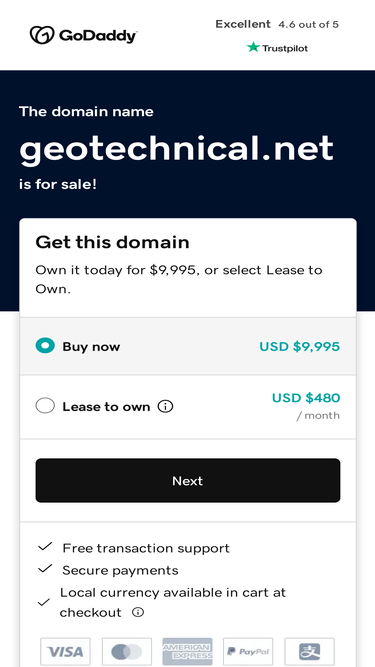Viewport: 375px width, 667px height.
Task: Choose the USD $480 per month option
Action: coord(188,407)
